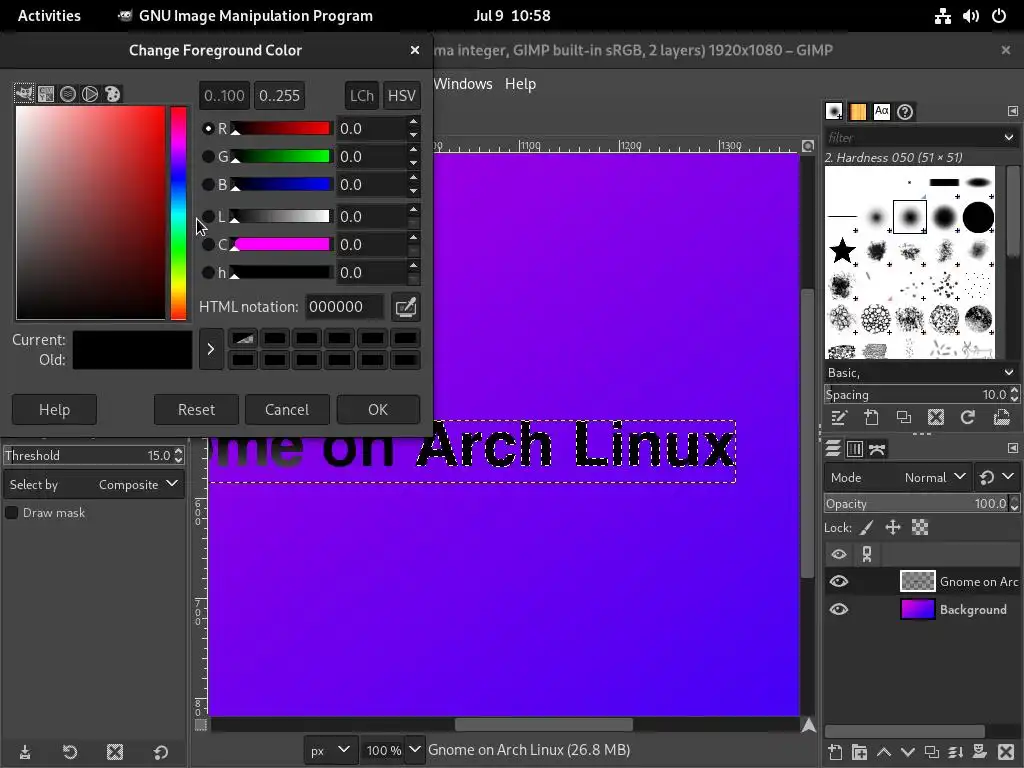Image resolution: width=1024 pixels, height=768 pixels.
Task: Create a new brush
Action: click(871, 417)
